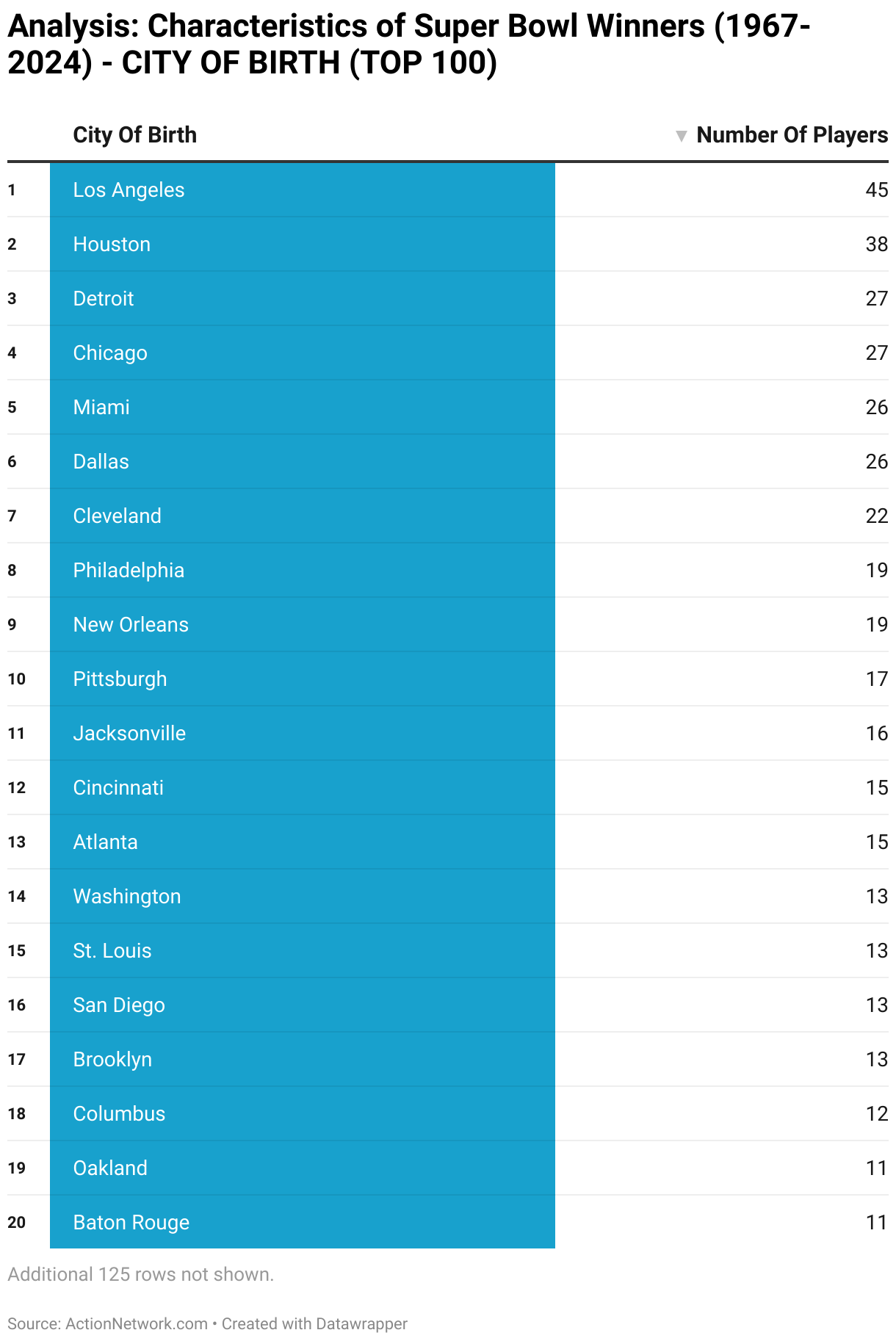Select the Miami row
The image size is (896, 1341).
[x=448, y=407]
